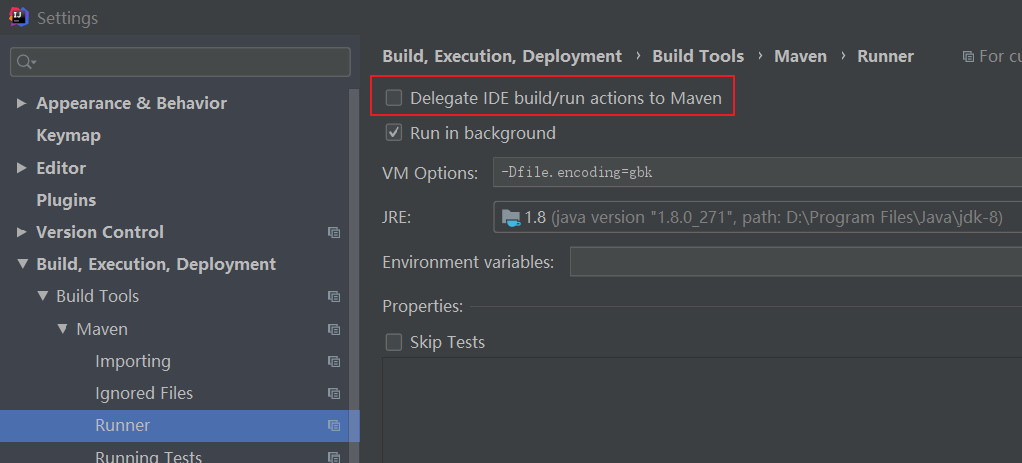Select Running Tests under Maven
This screenshot has height=463, width=1022.
(149, 456)
